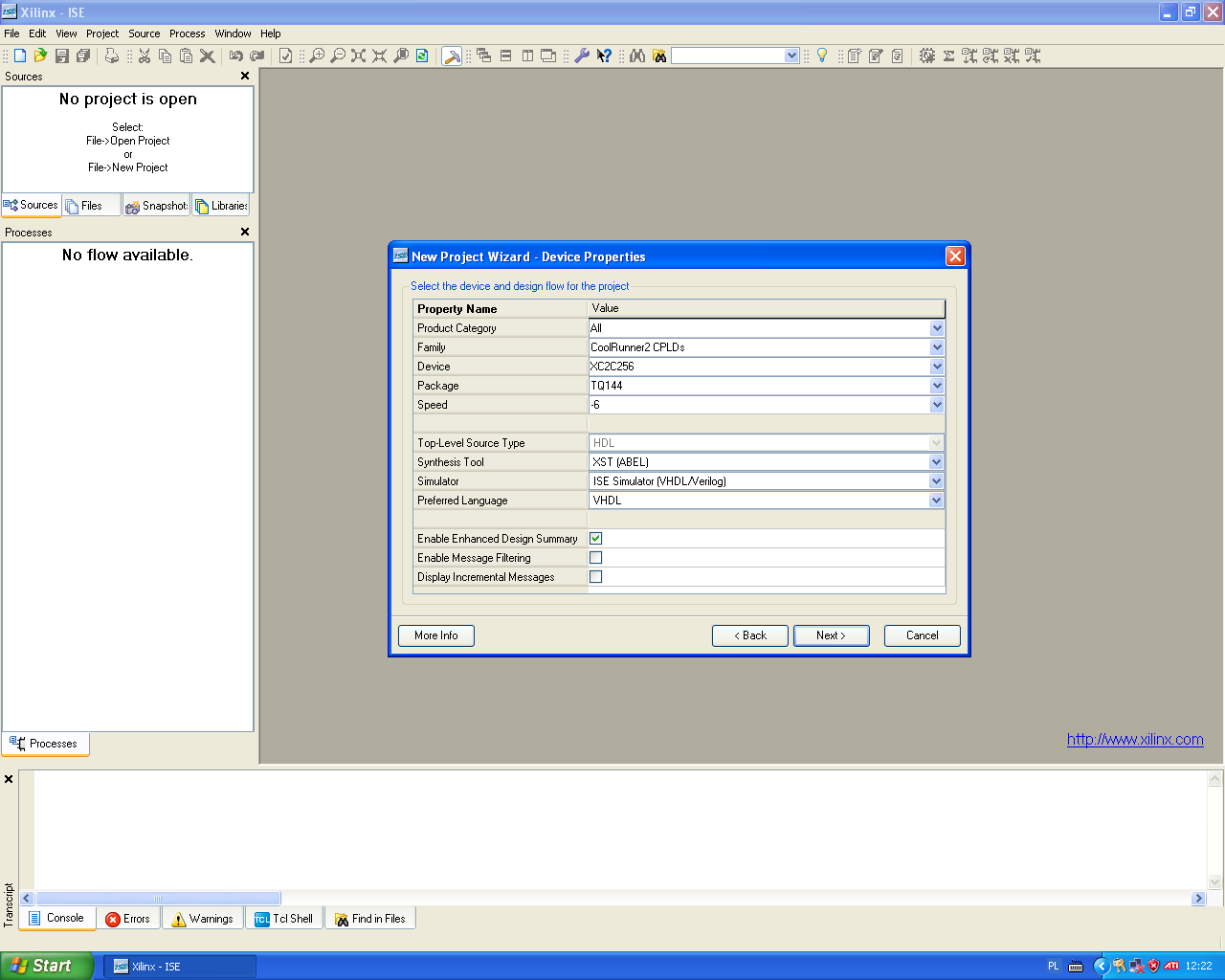The width and height of the screenshot is (1225, 980).
Task: Open the Speed dropdown
Action: 937,405
